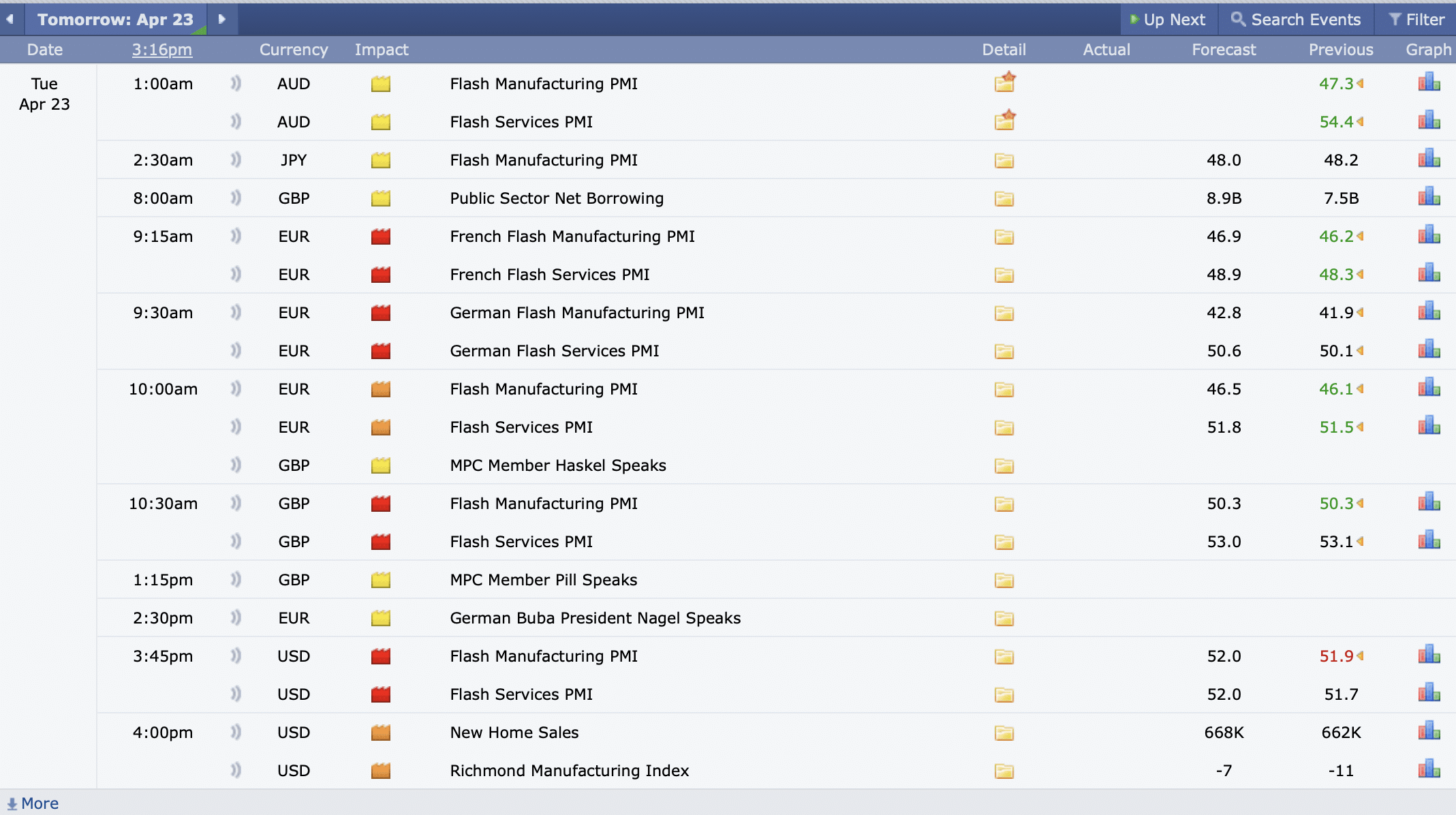Open the Filter options
The width and height of the screenshot is (1456, 815).
[x=1416, y=20]
